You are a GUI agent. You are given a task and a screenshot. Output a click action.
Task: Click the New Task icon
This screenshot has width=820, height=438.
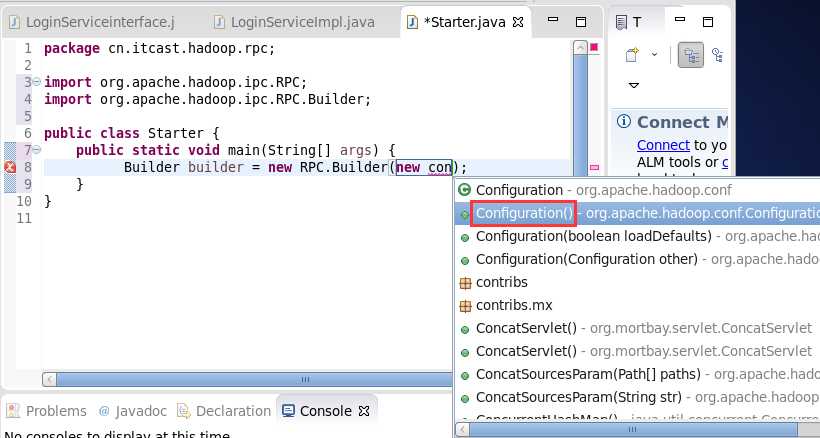point(632,54)
